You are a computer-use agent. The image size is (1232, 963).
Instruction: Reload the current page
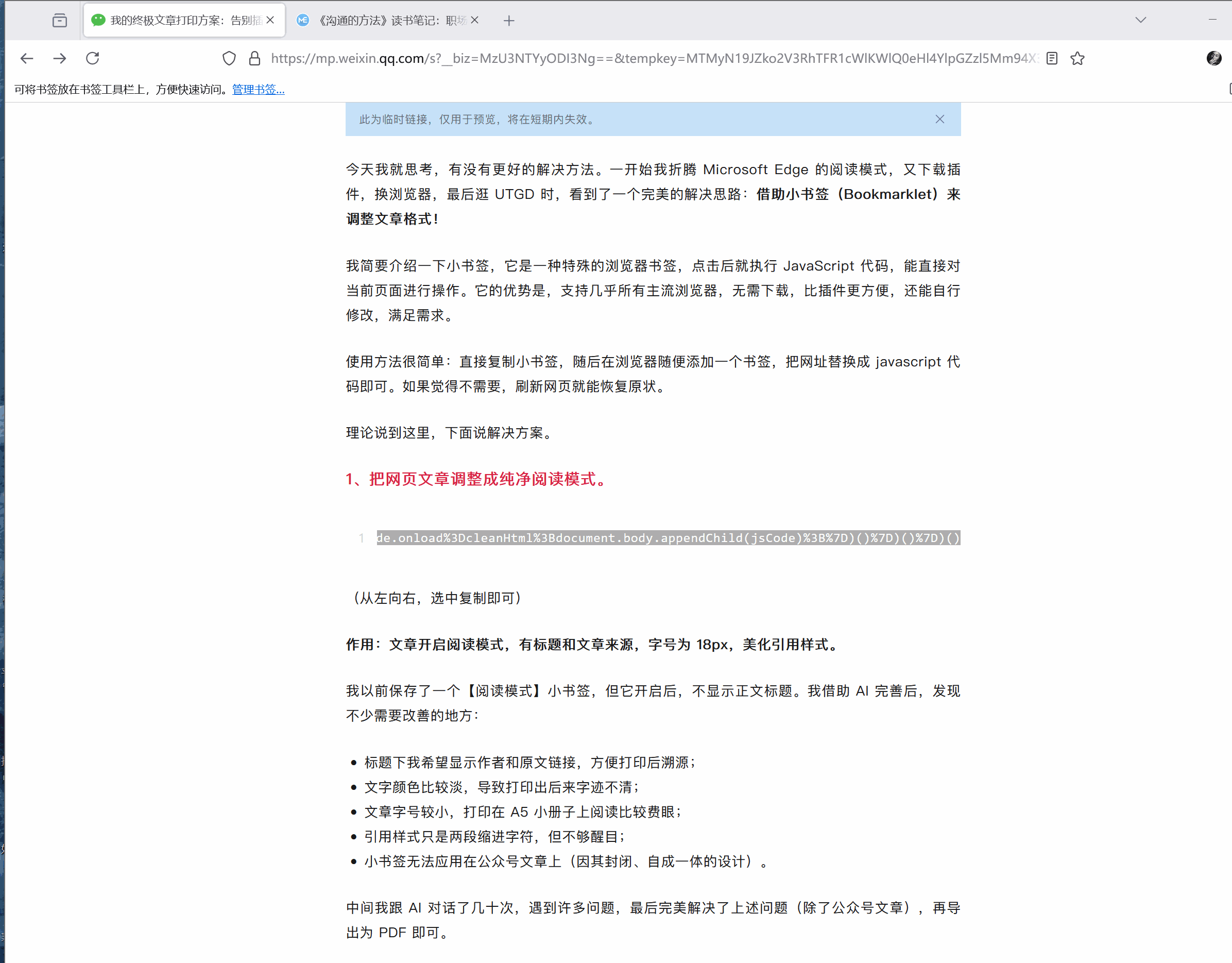coord(93,58)
